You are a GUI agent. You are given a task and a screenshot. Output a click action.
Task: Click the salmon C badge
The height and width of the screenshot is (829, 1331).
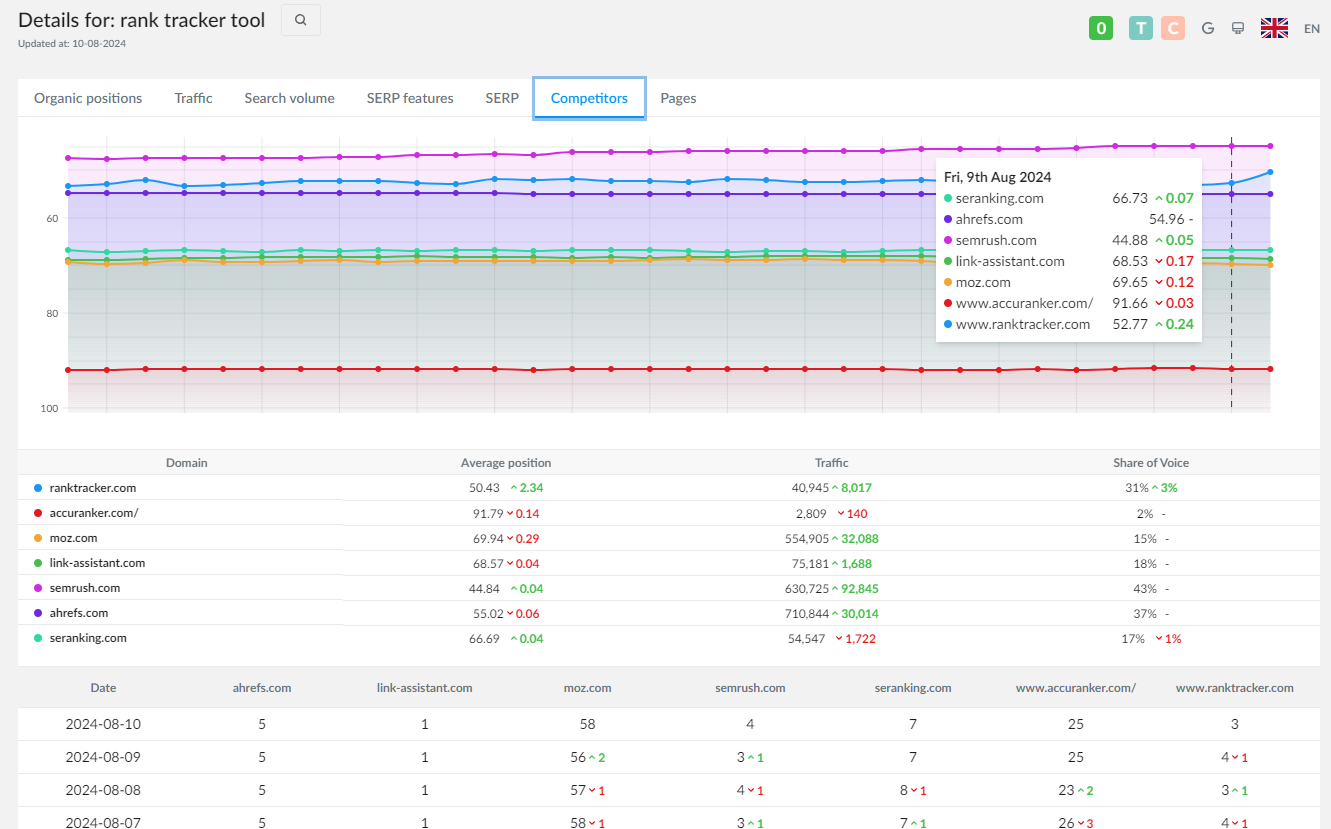1173,28
